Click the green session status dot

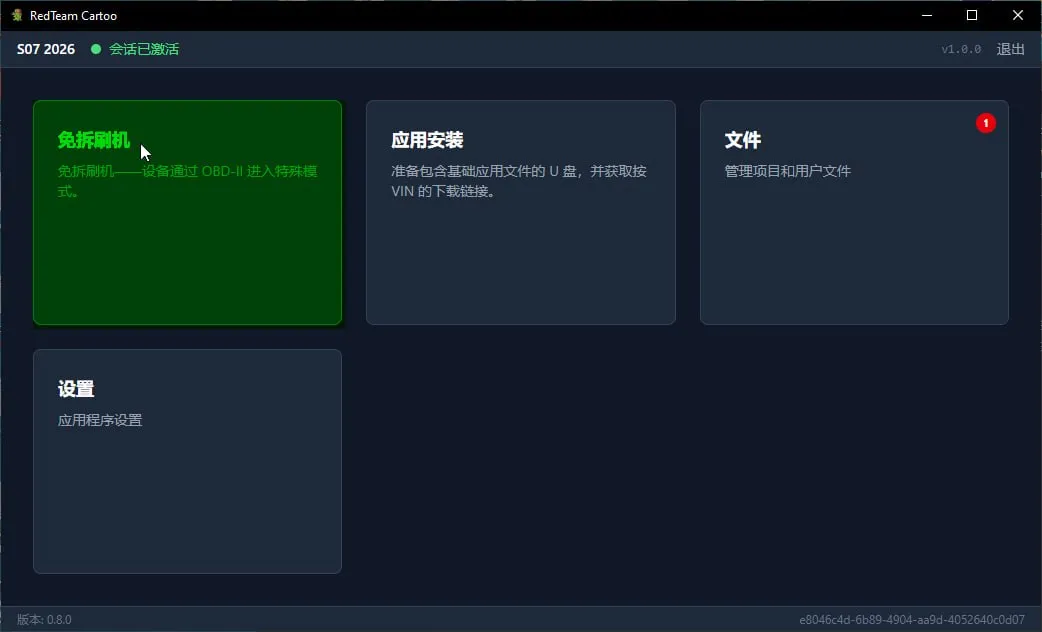coord(96,49)
